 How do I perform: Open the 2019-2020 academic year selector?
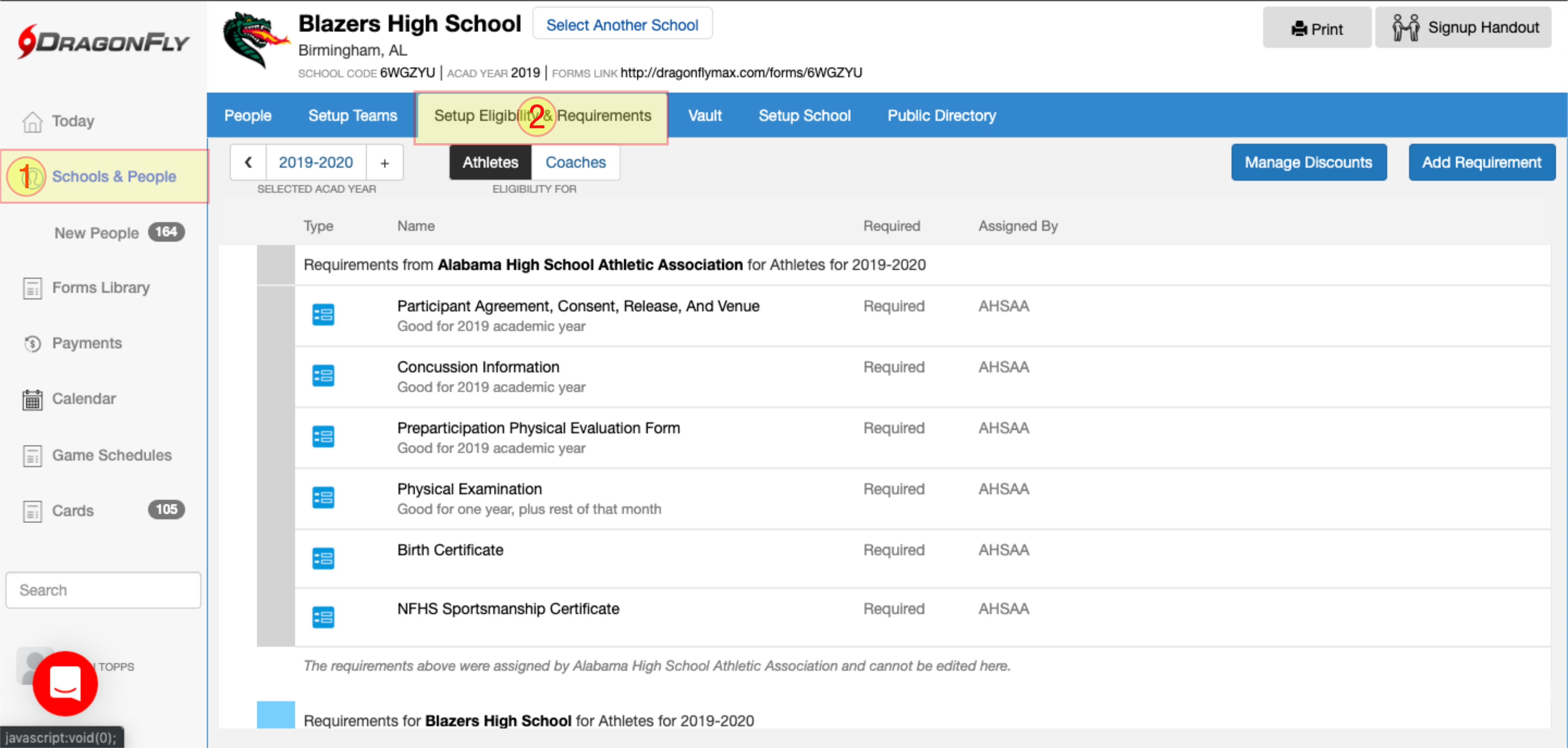pyautogui.click(x=315, y=162)
